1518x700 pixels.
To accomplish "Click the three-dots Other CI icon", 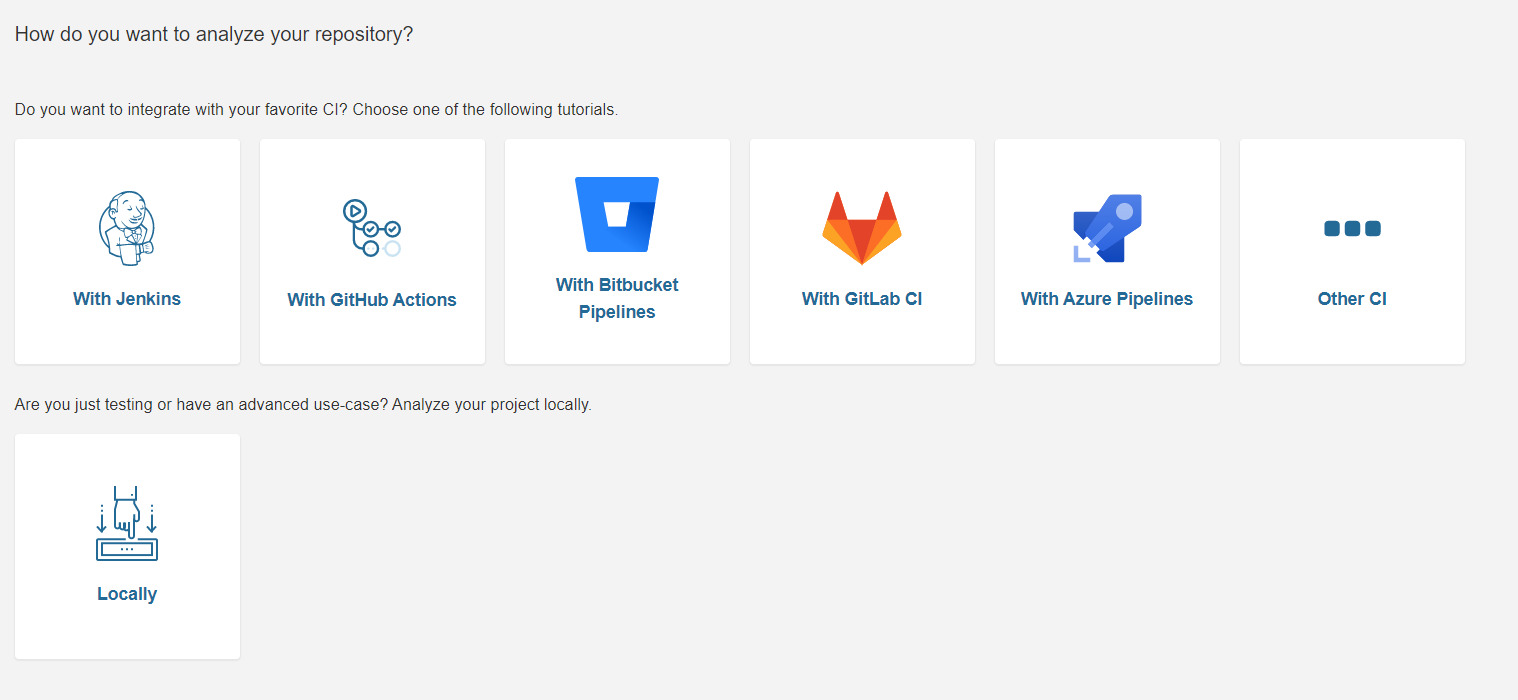I will tap(1352, 228).
